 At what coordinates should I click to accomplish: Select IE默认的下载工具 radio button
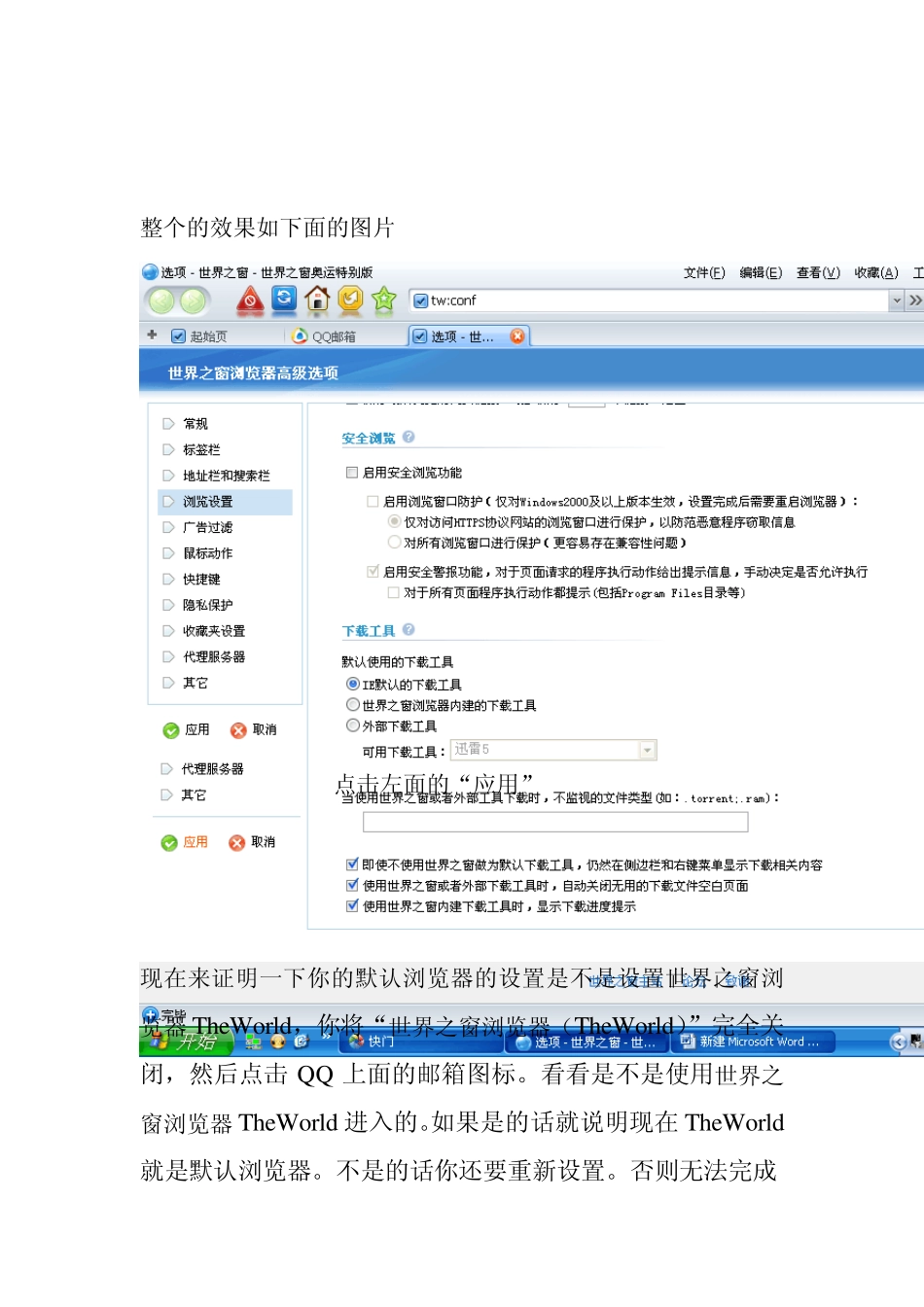click(x=353, y=685)
